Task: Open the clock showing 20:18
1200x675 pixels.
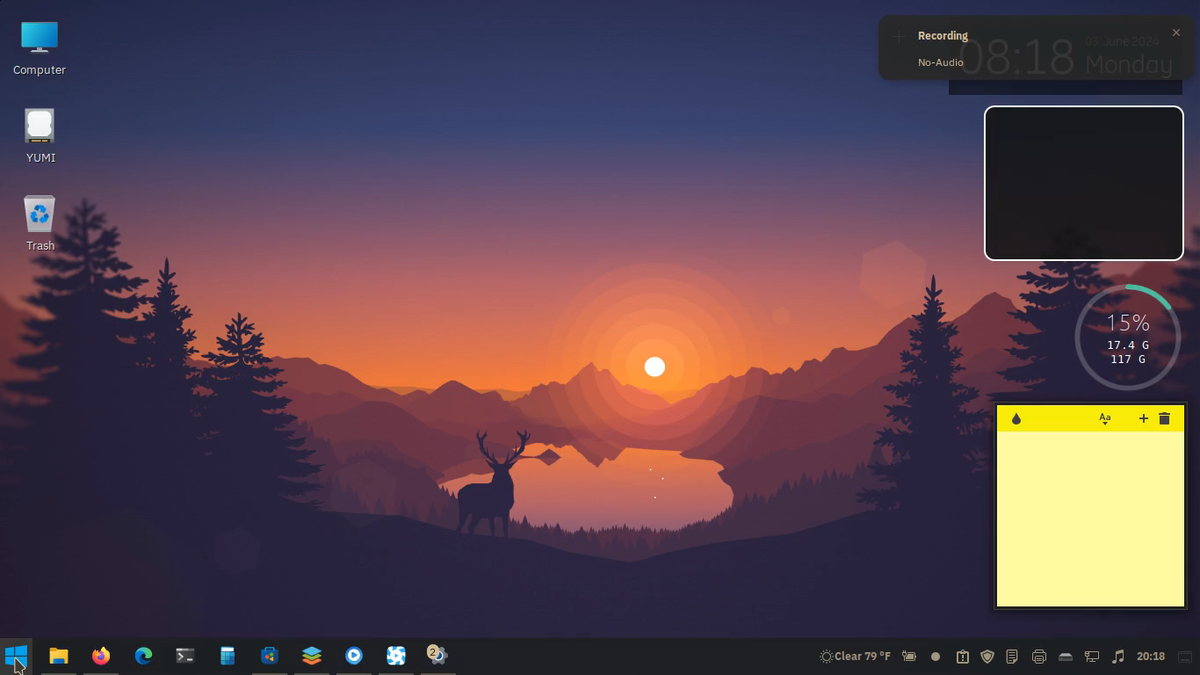Action: click(x=1150, y=656)
